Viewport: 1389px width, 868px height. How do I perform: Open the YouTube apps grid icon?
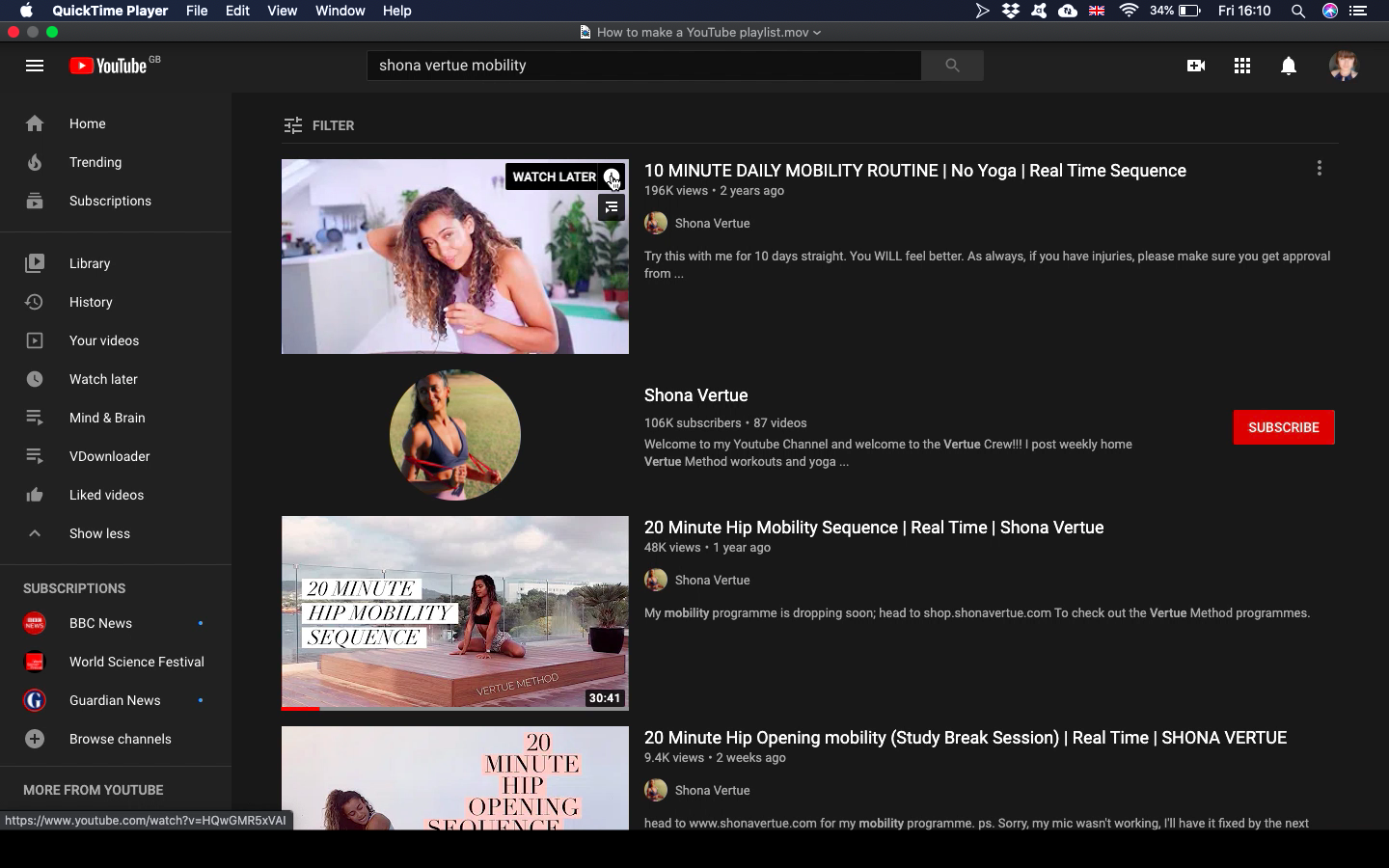click(x=1242, y=66)
